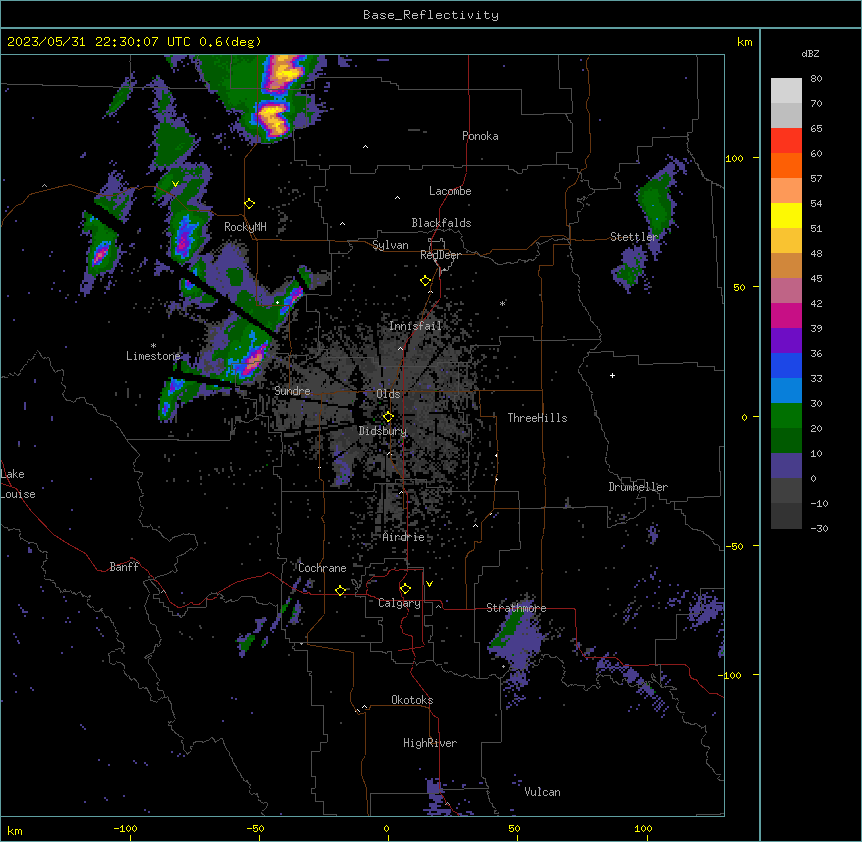Pick the white 70-80 dBZ legend swatch
Screen dimensions: 862x842
pos(786,91)
